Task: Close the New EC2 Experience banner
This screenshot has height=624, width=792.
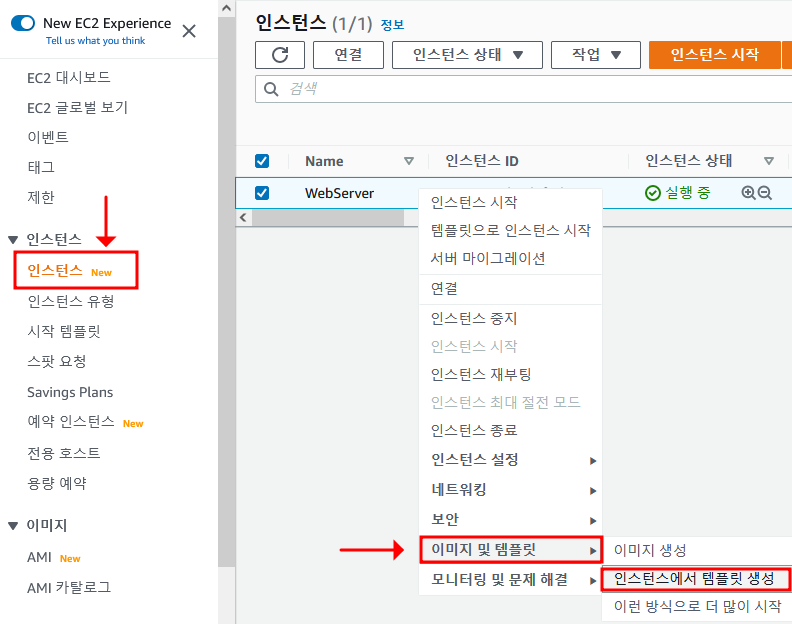Action: click(x=189, y=31)
